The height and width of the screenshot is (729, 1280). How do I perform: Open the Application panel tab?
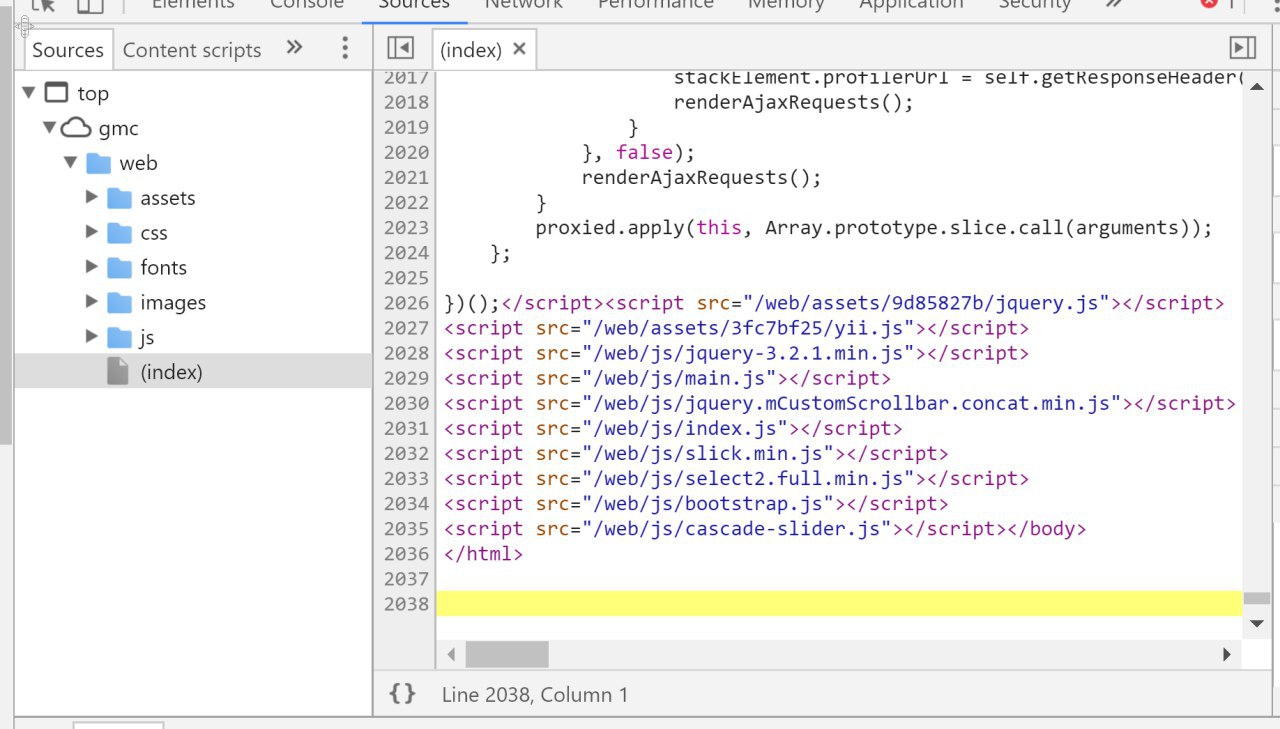pos(911,5)
